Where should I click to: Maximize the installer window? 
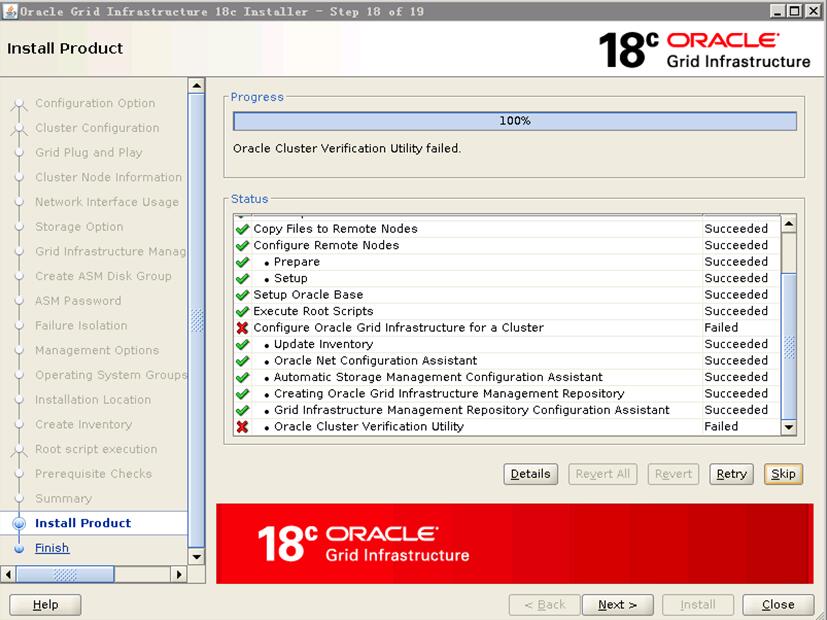pos(794,11)
